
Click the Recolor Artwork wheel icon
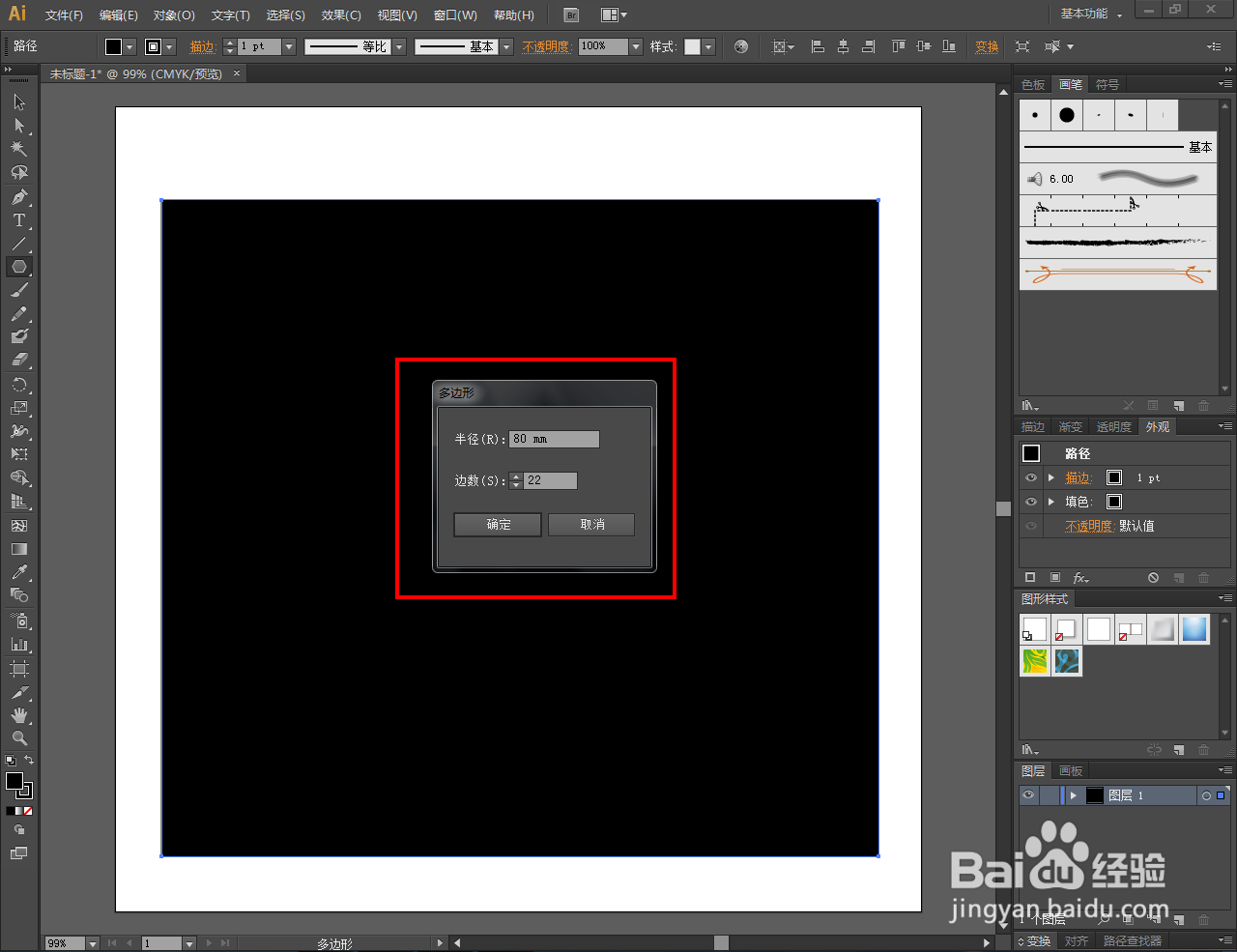pyautogui.click(x=741, y=46)
